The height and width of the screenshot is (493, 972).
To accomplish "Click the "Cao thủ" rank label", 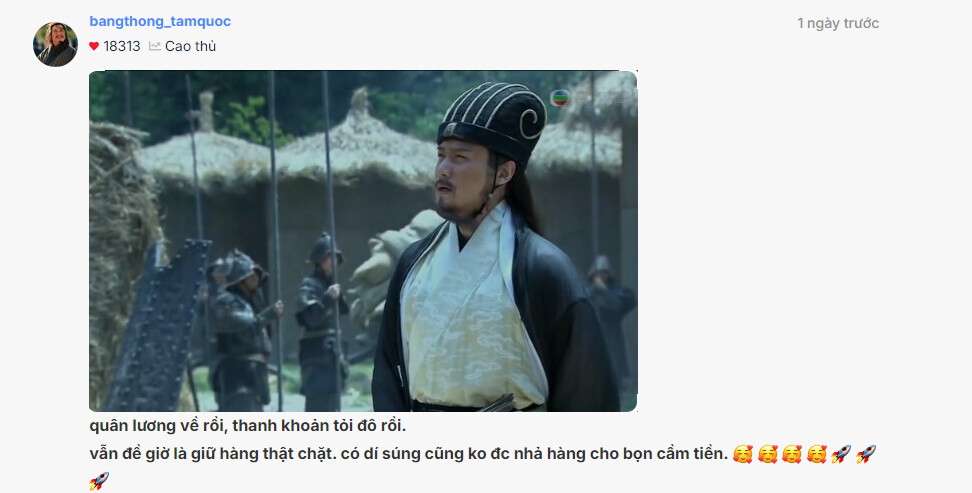I will click(190, 46).
